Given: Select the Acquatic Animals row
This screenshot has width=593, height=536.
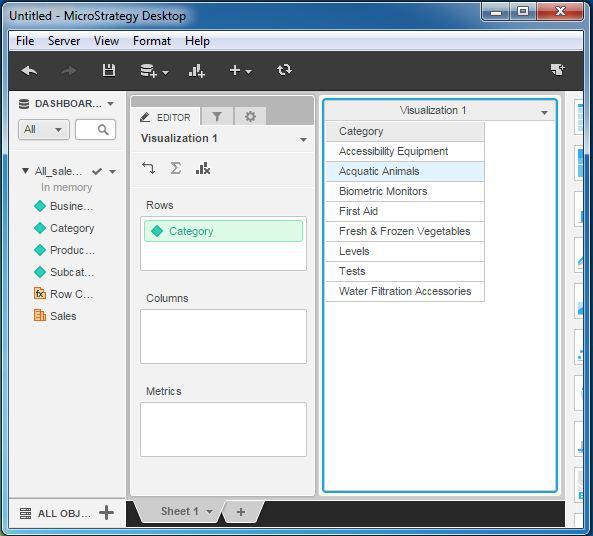Looking at the screenshot, I should pos(405,171).
